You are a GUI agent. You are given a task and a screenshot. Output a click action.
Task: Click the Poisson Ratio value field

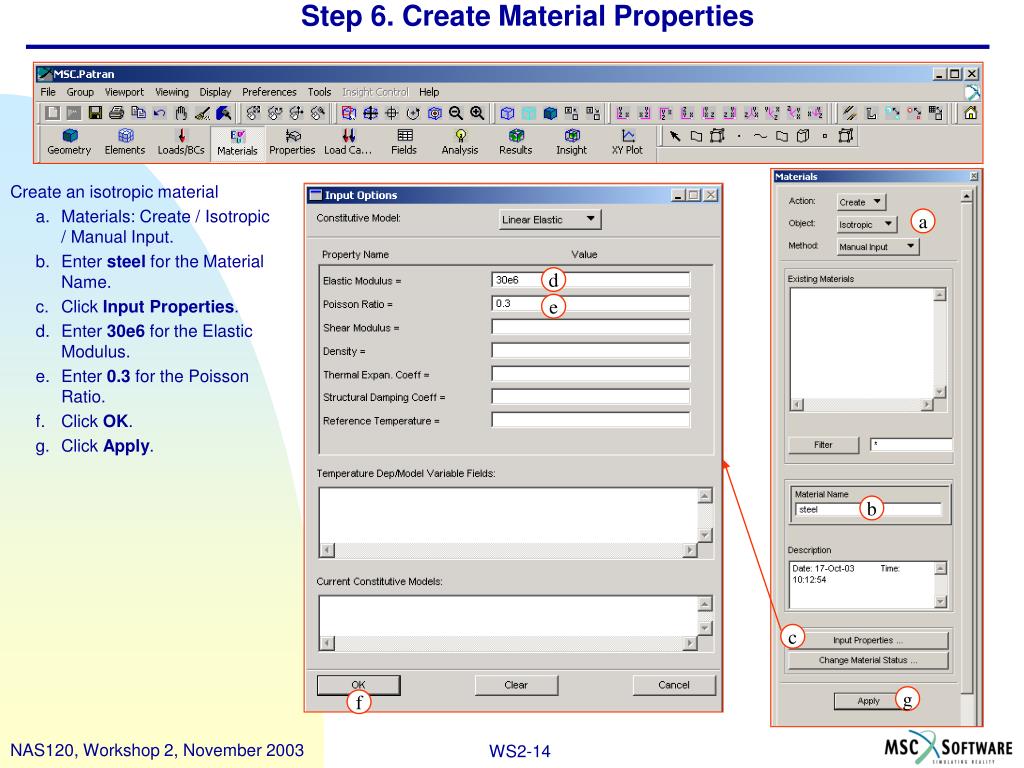590,304
